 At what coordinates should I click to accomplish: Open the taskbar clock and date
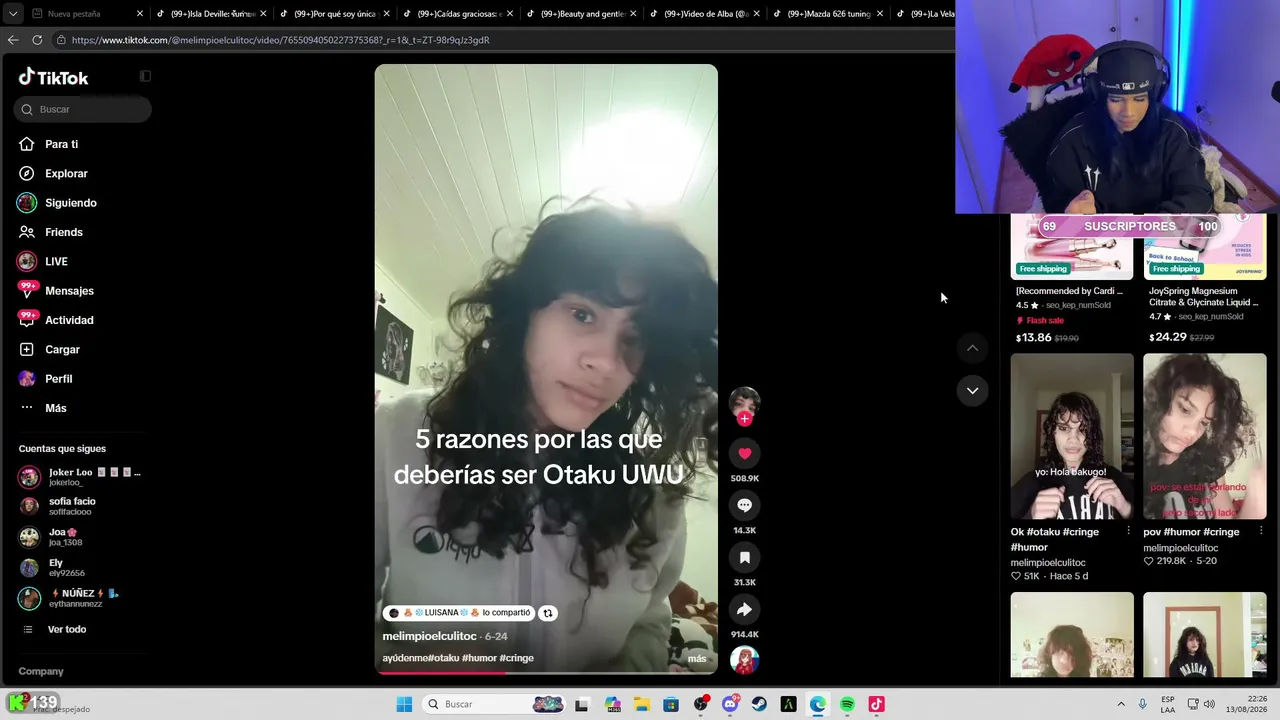1244,704
